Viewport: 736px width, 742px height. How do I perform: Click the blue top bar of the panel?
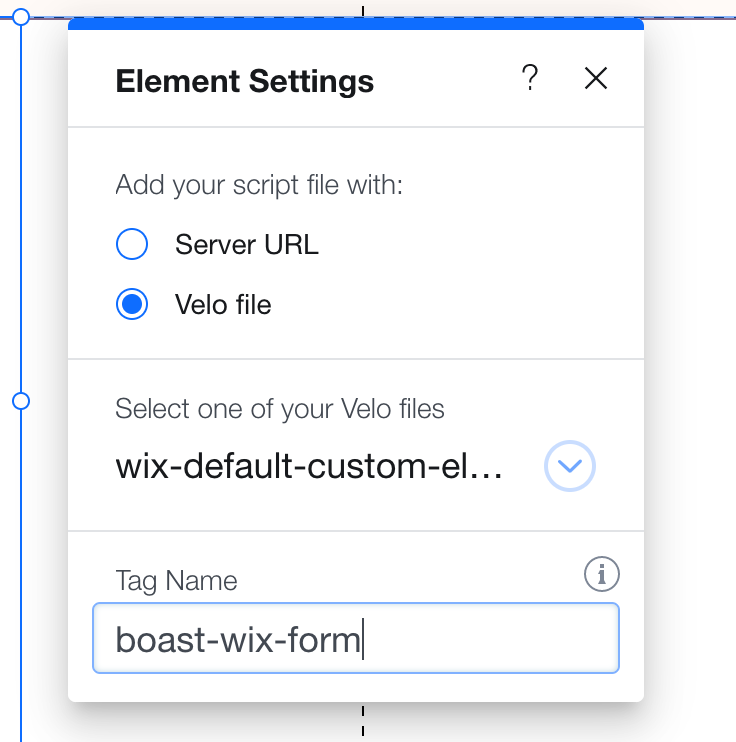point(355,24)
